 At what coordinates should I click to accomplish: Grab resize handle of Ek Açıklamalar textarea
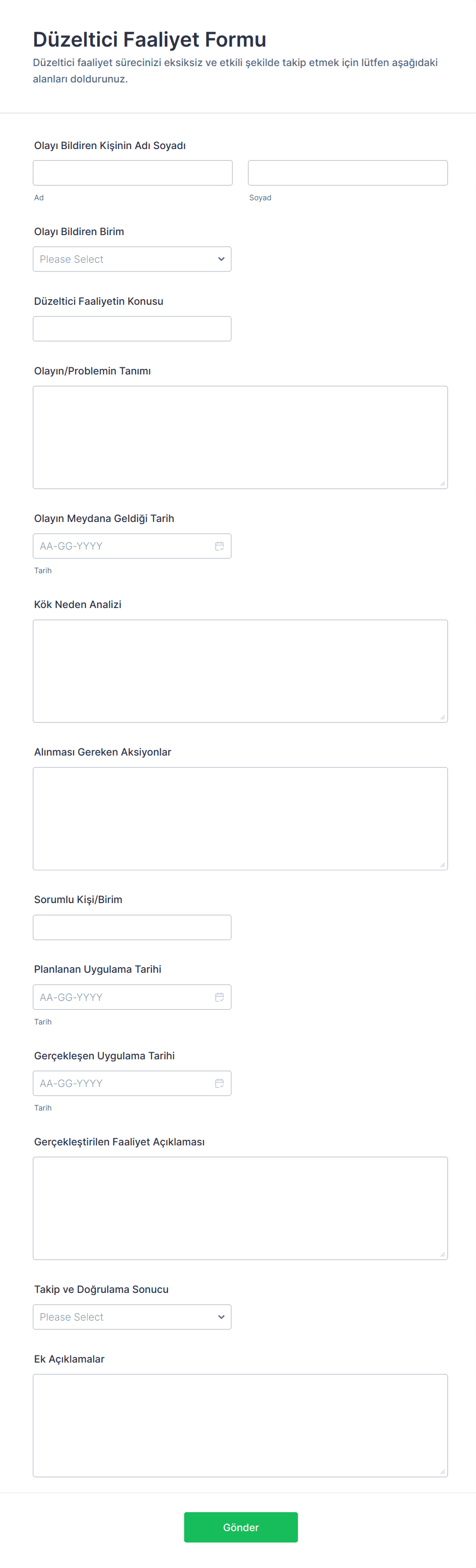point(443,1471)
